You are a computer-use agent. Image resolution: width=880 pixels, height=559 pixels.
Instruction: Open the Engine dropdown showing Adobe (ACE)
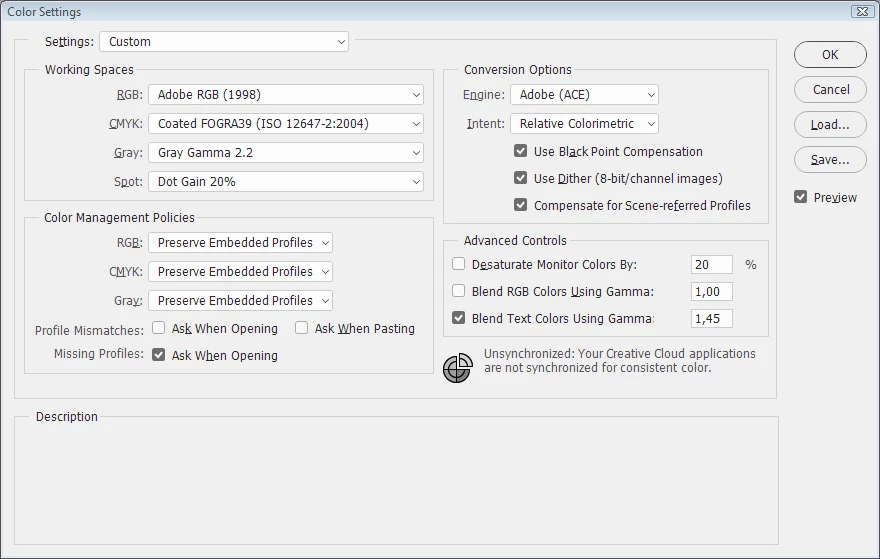[x=584, y=94]
